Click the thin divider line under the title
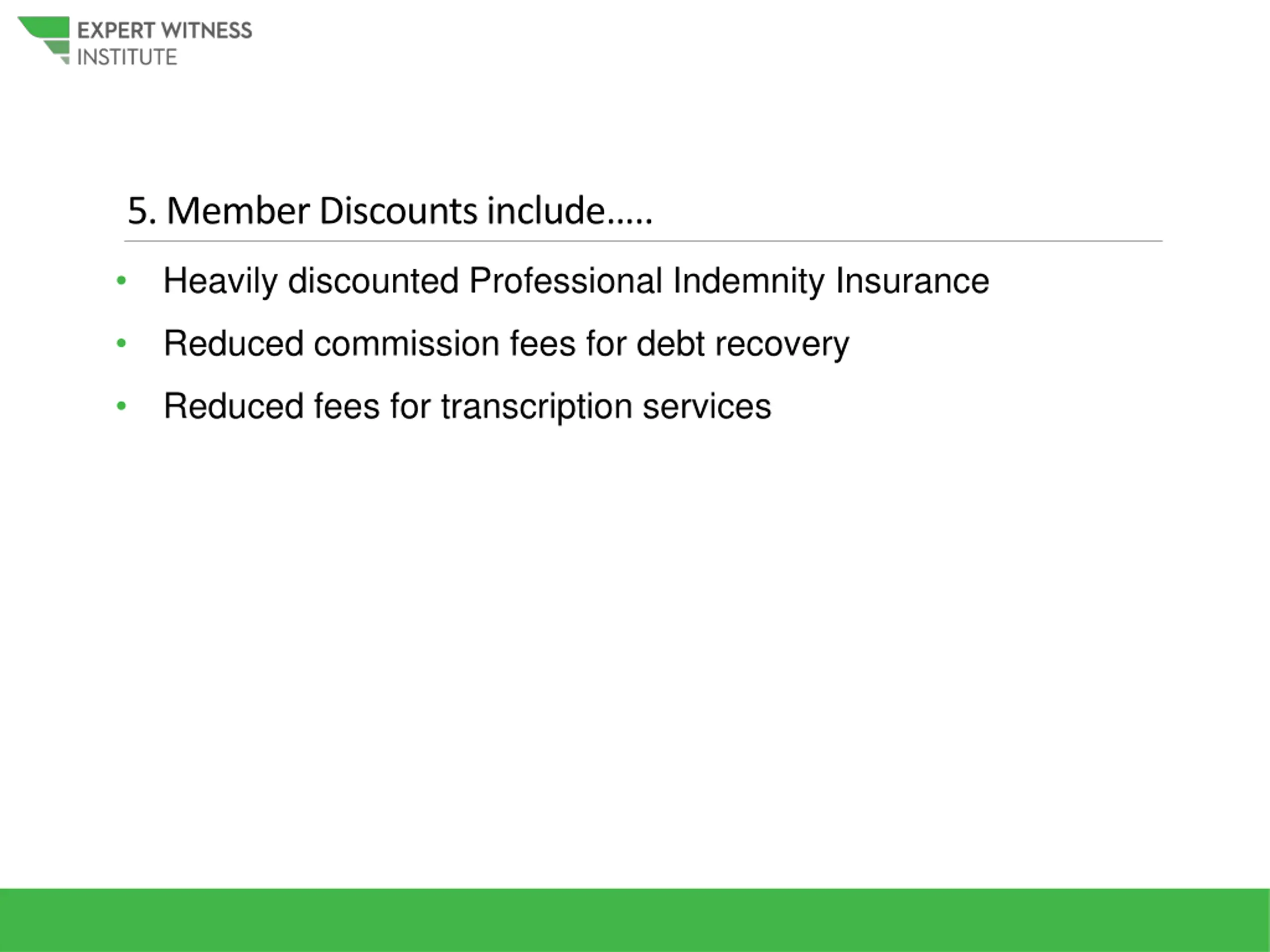This screenshot has height=952, width=1270. pyautogui.click(x=643, y=241)
